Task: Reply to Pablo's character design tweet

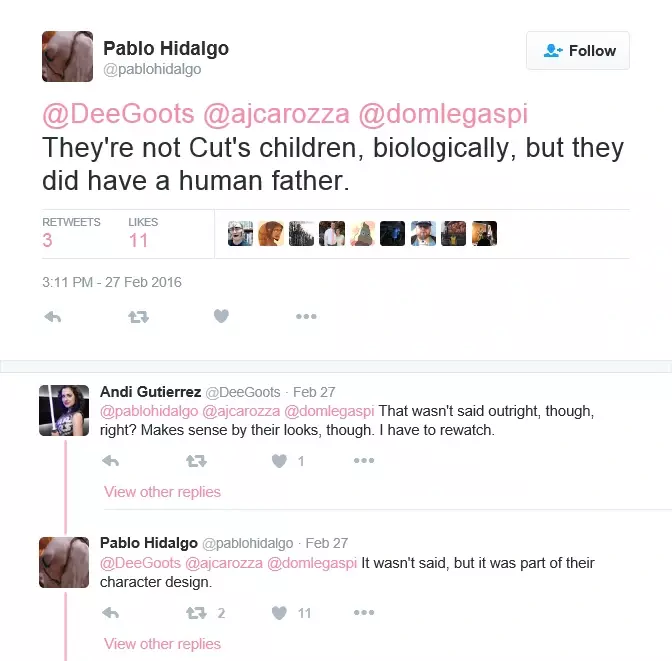Action: tap(111, 613)
